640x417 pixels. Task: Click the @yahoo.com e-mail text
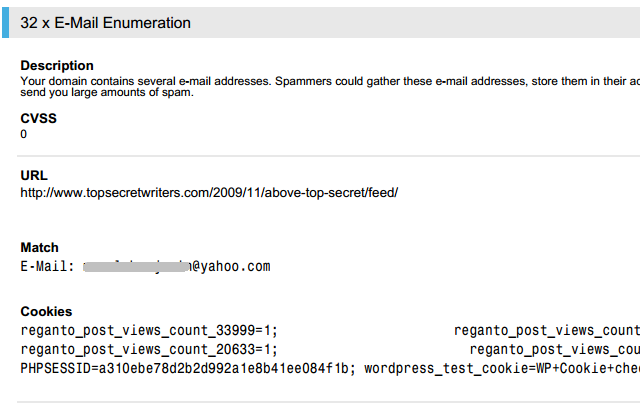[231, 266]
